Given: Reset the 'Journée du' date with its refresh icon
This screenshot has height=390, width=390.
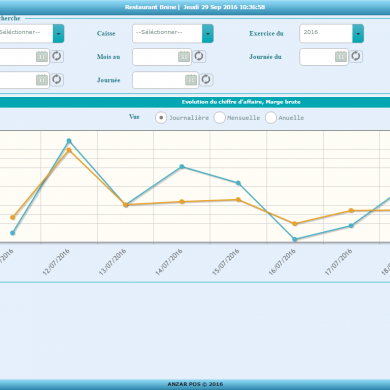Looking at the screenshot, I should [x=356, y=56].
